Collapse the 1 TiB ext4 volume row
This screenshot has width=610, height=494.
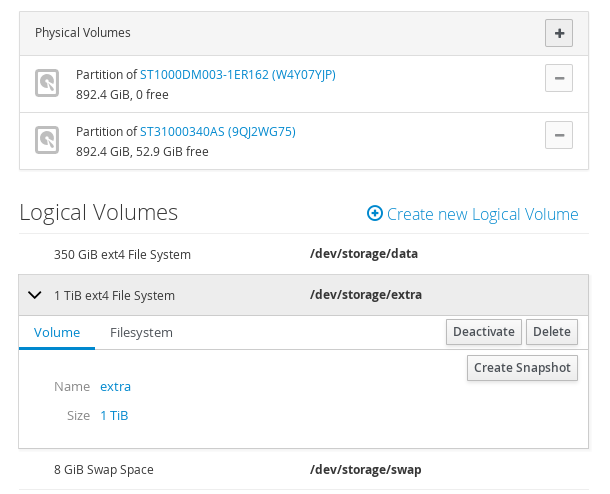[x=35, y=295]
